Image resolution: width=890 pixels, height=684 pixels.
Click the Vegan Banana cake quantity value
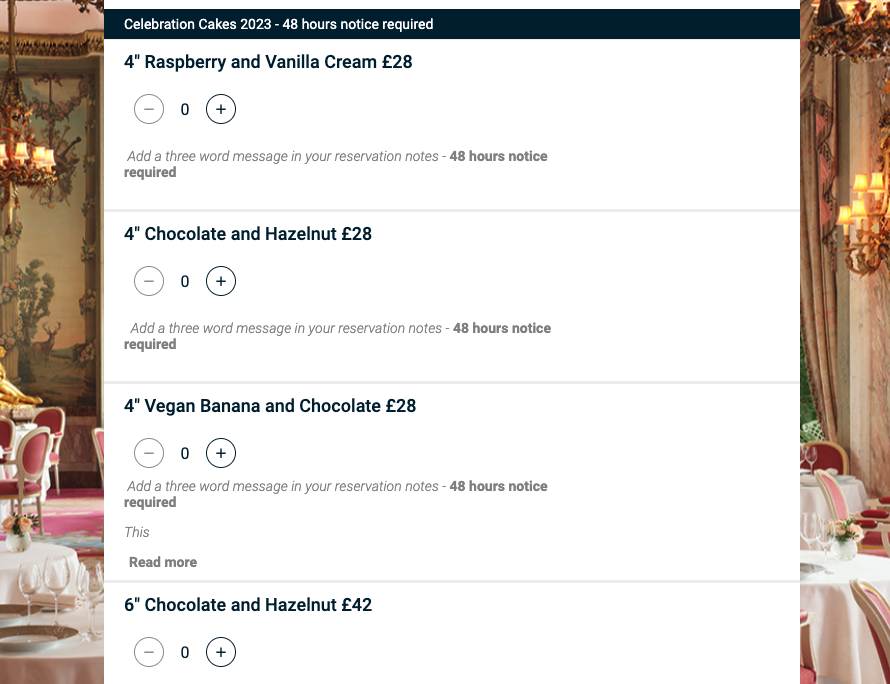[185, 453]
